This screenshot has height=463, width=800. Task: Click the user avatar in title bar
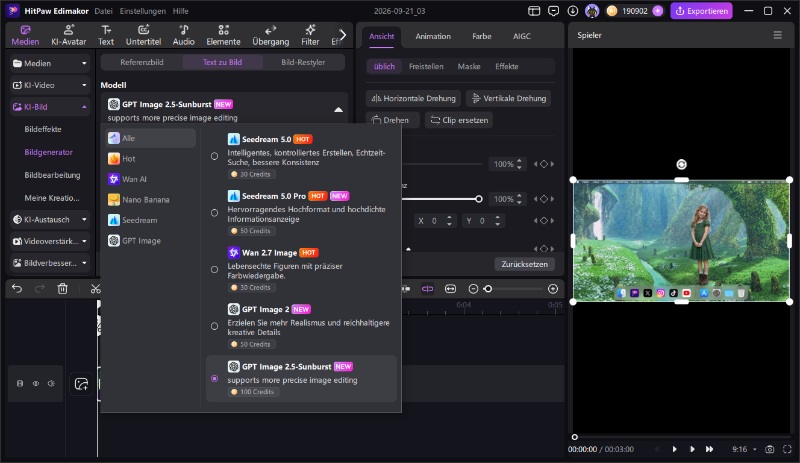tap(592, 11)
